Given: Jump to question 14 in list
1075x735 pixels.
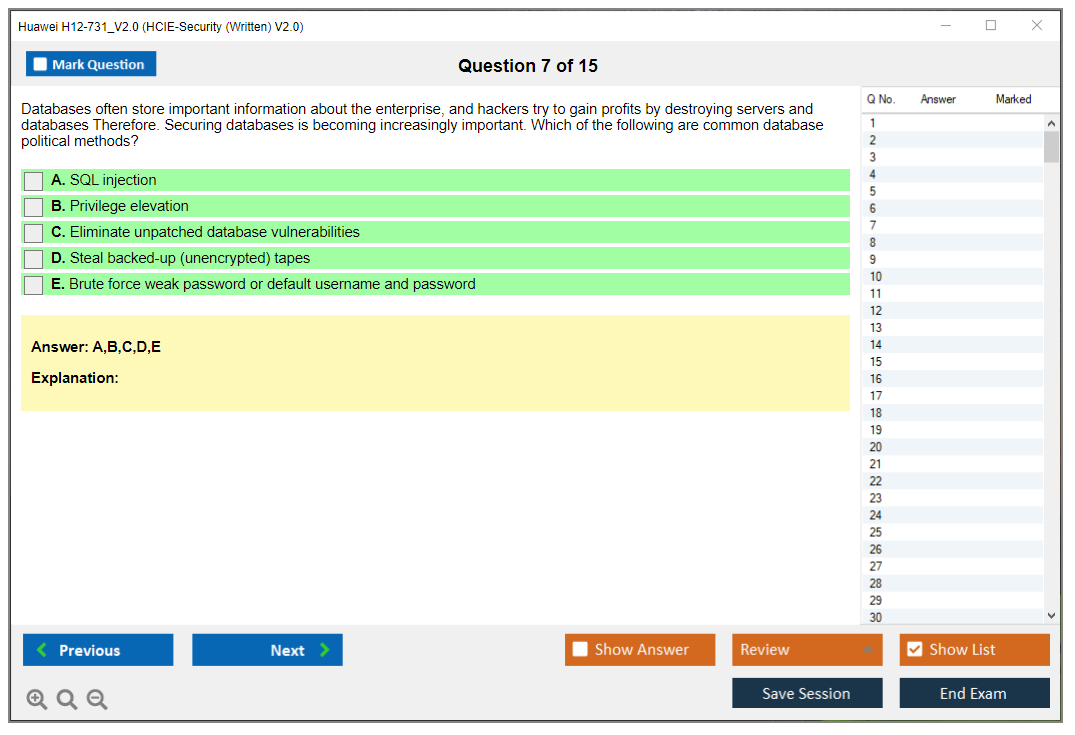Looking at the screenshot, I should point(876,345).
